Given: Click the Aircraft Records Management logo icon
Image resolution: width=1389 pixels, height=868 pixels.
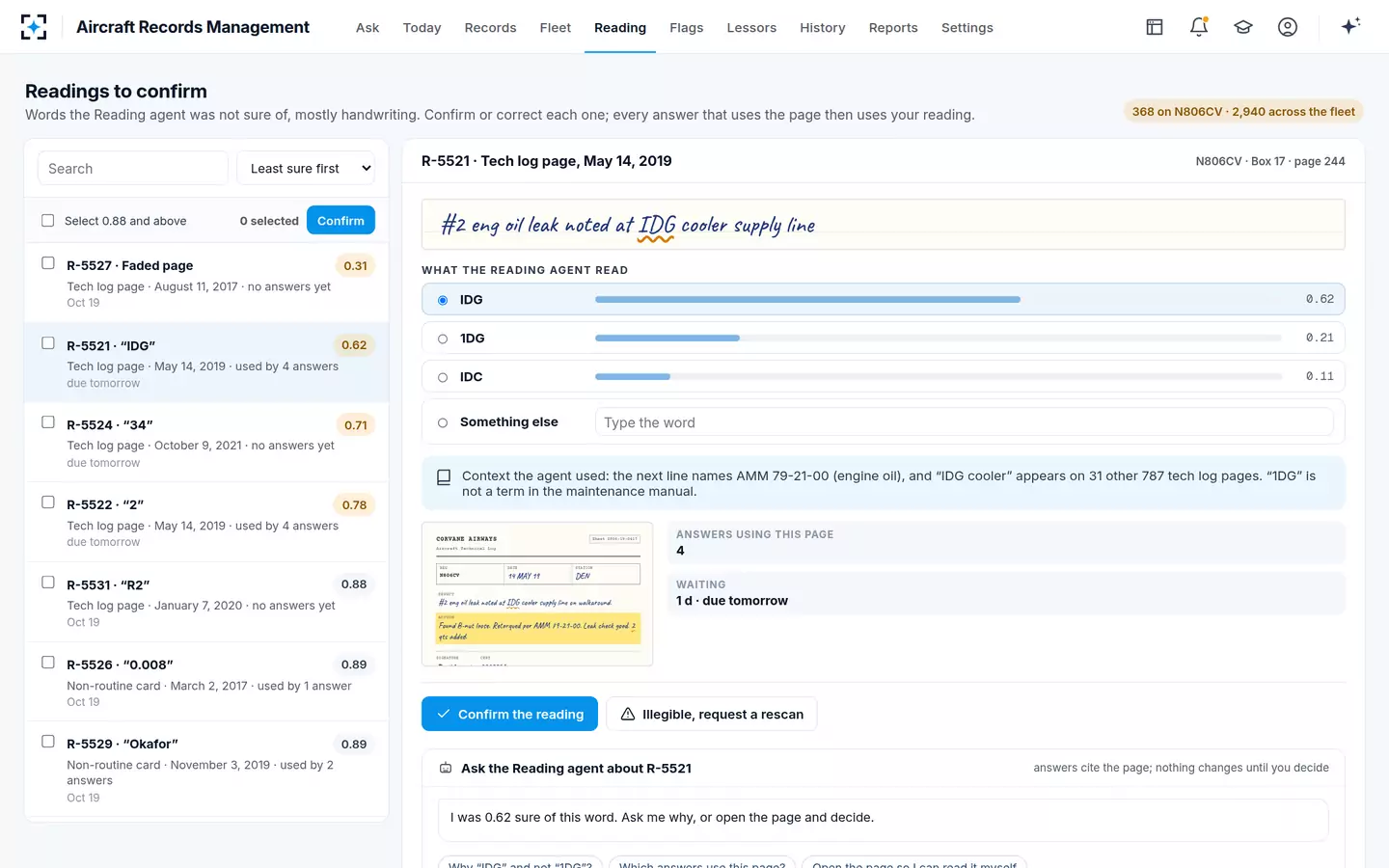Looking at the screenshot, I should [x=34, y=27].
